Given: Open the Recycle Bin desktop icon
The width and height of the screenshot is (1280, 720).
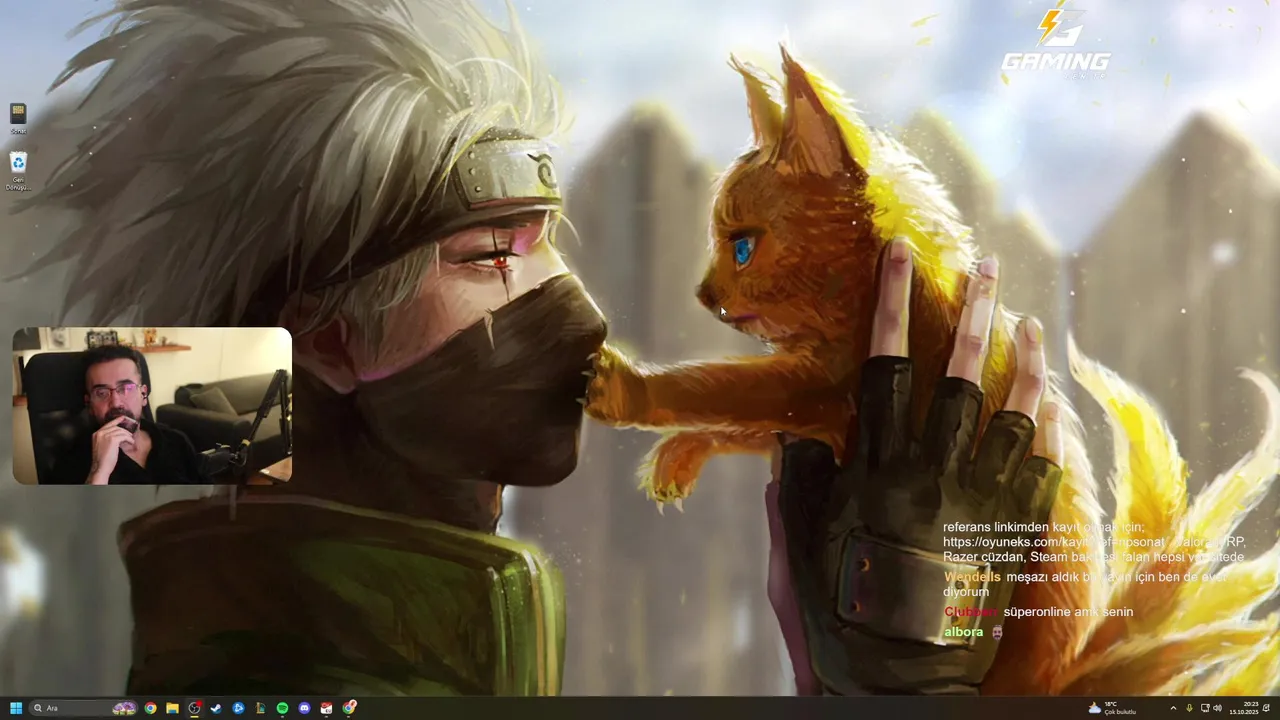Looking at the screenshot, I should 18,170.
